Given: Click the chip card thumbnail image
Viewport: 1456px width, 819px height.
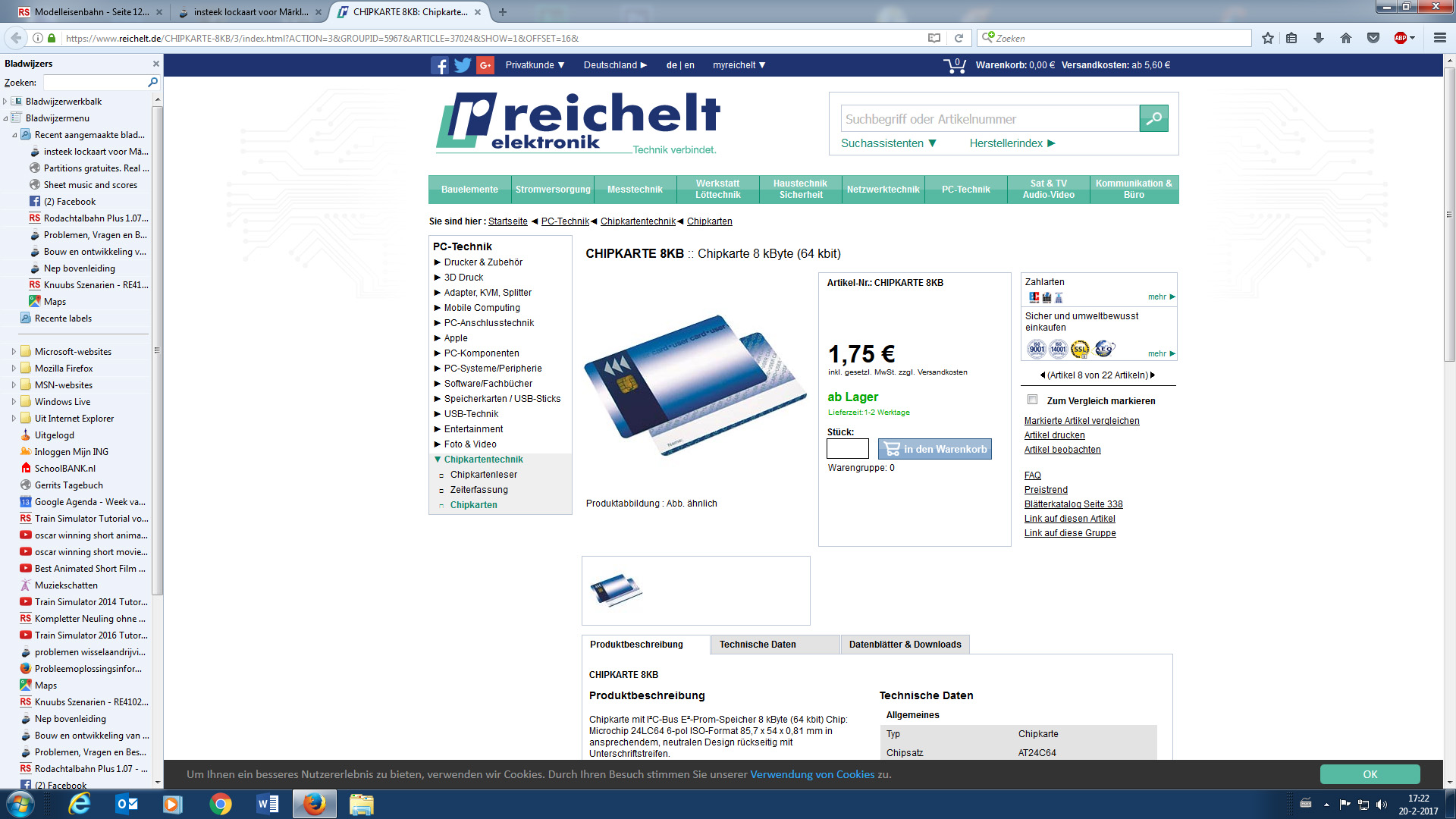Looking at the screenshot, I should [616, 590].
